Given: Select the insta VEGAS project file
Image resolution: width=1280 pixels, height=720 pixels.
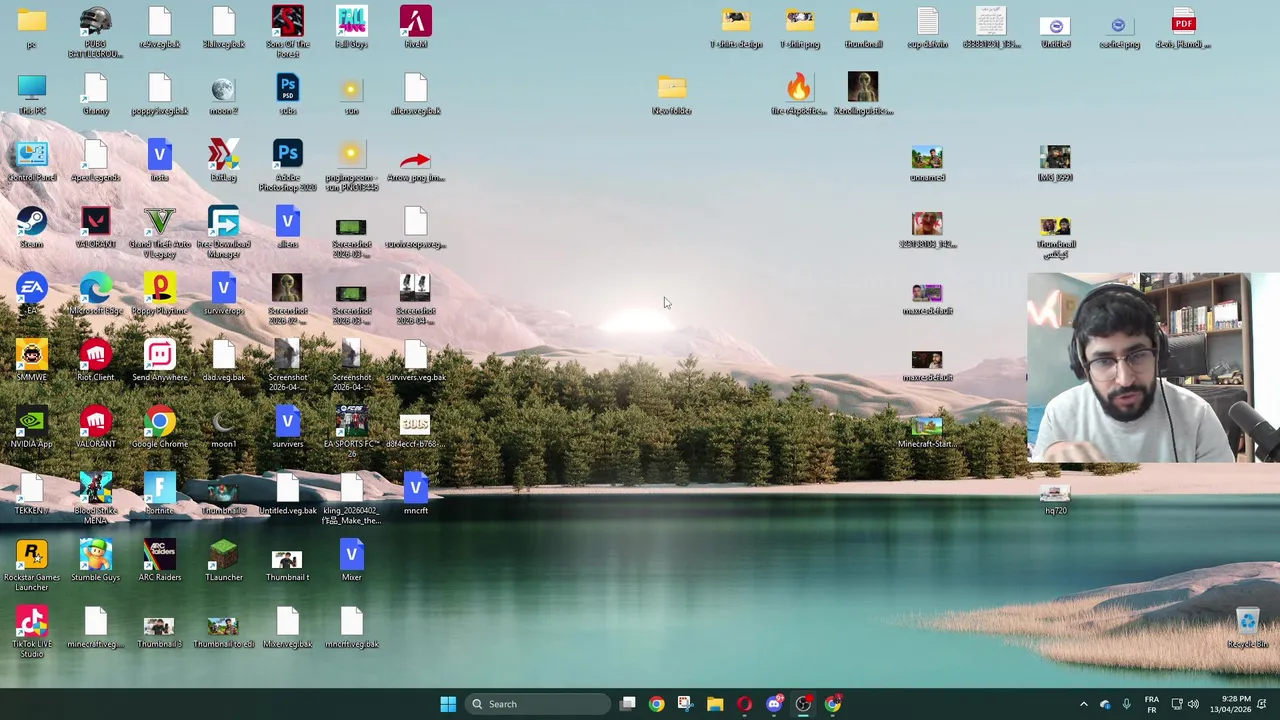Looking at the screenshot, I should 159,161.
